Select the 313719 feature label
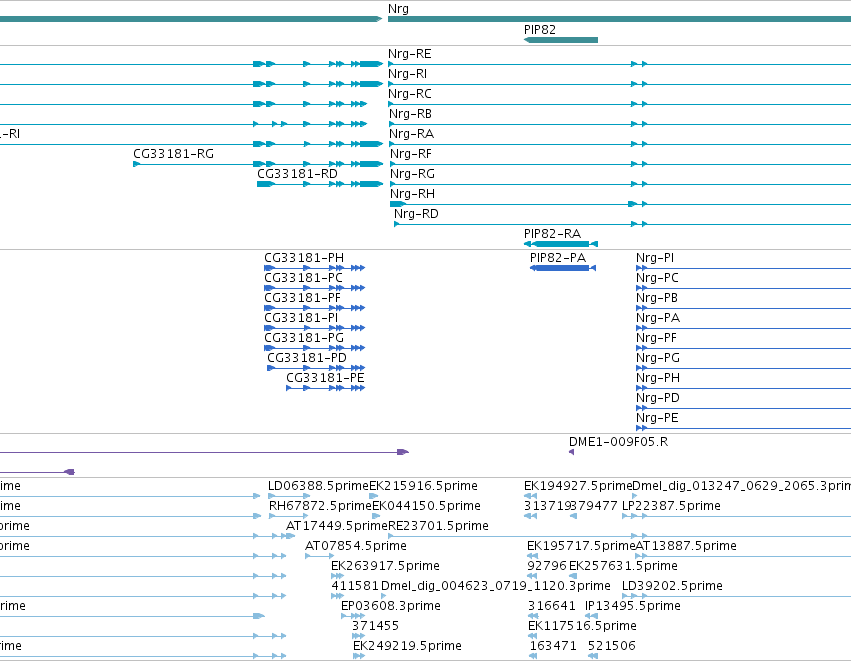This screenshot has height=661, width=851. tap(548, 506)
